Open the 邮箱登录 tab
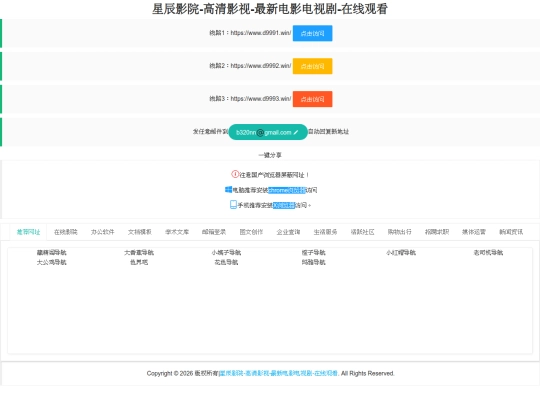 (x=214, y=232)
